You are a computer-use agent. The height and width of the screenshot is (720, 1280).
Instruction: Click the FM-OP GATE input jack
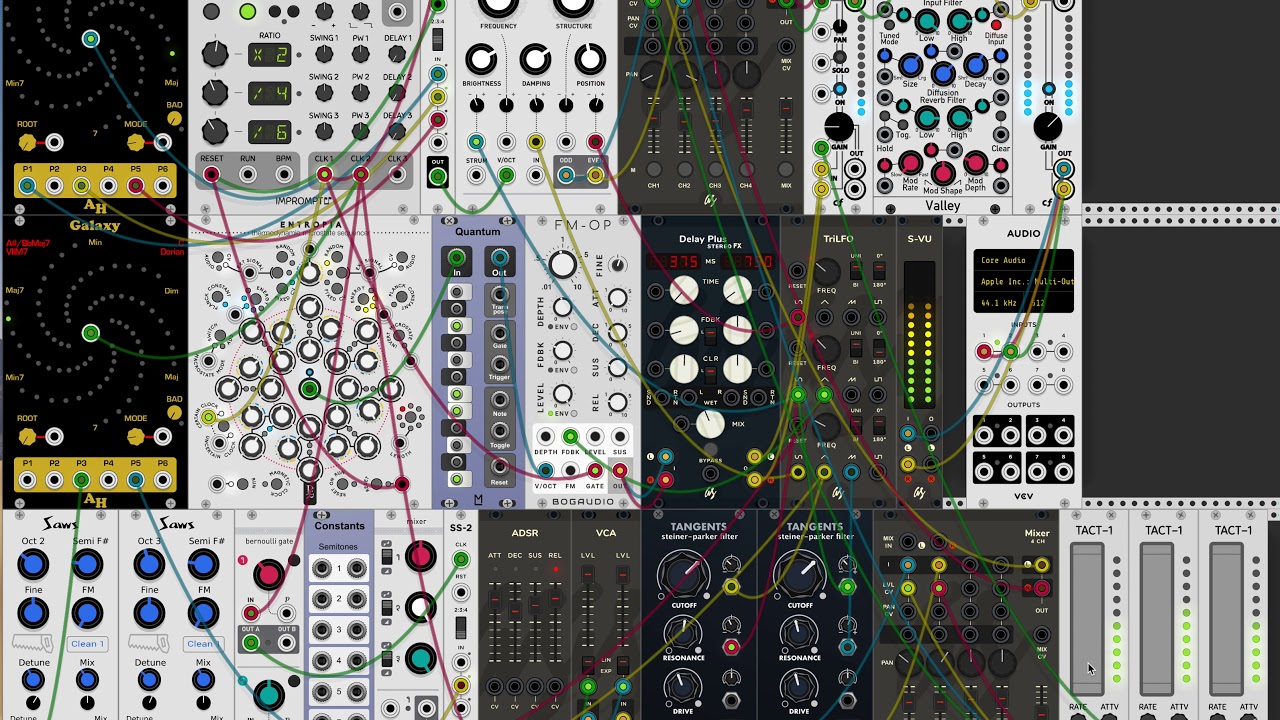point(595,471)
